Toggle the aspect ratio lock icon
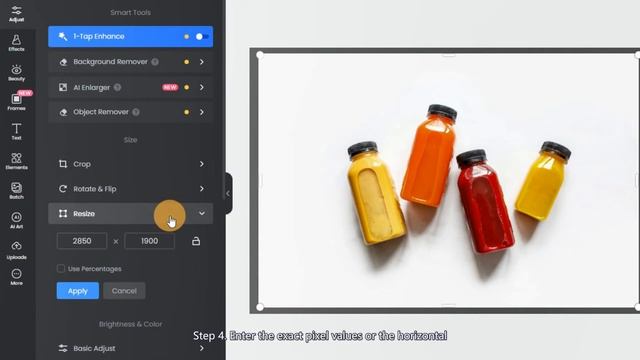 [196, 241]
